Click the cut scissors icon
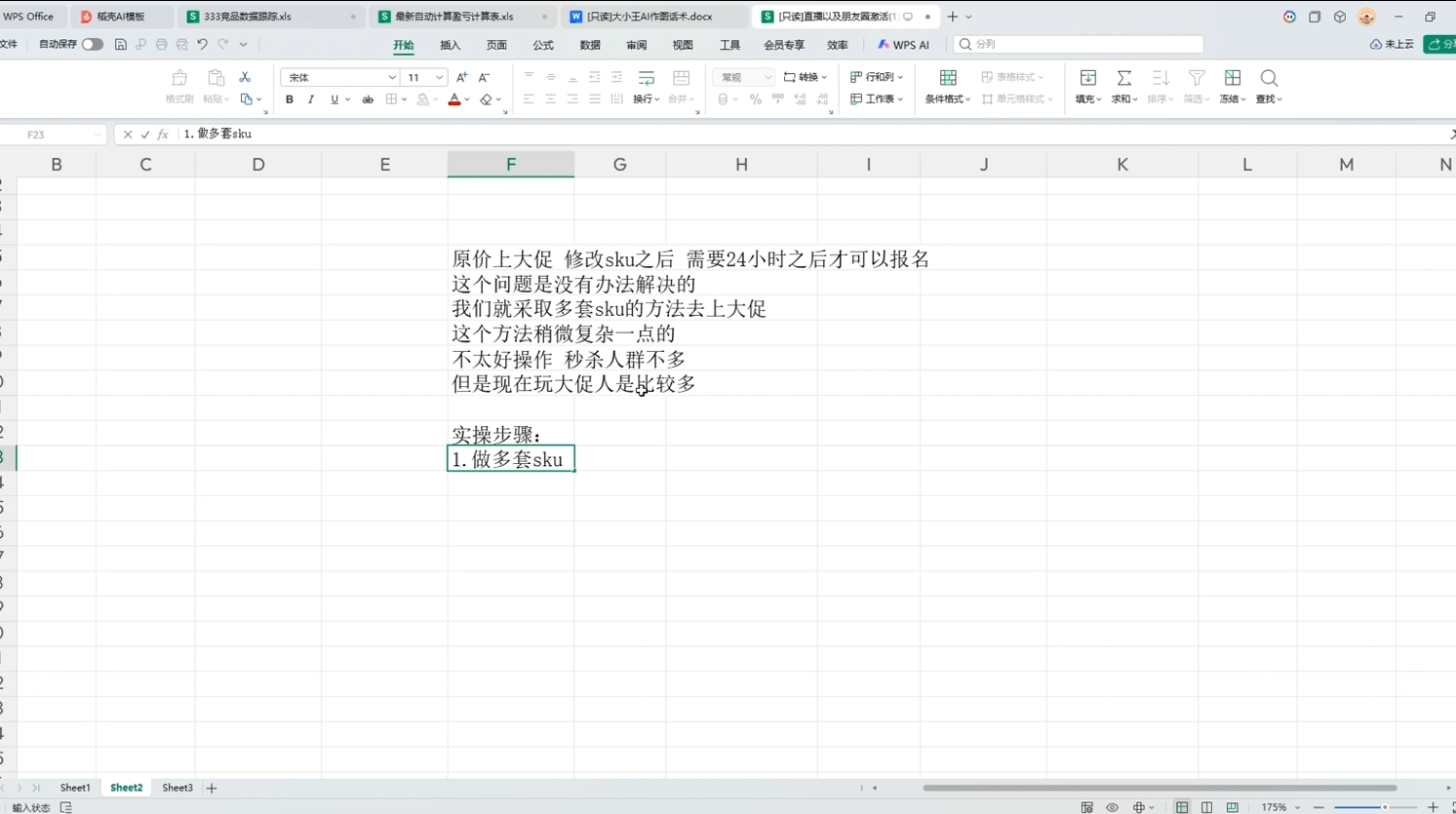1456x814 pixels. click(x=245, y=77)
